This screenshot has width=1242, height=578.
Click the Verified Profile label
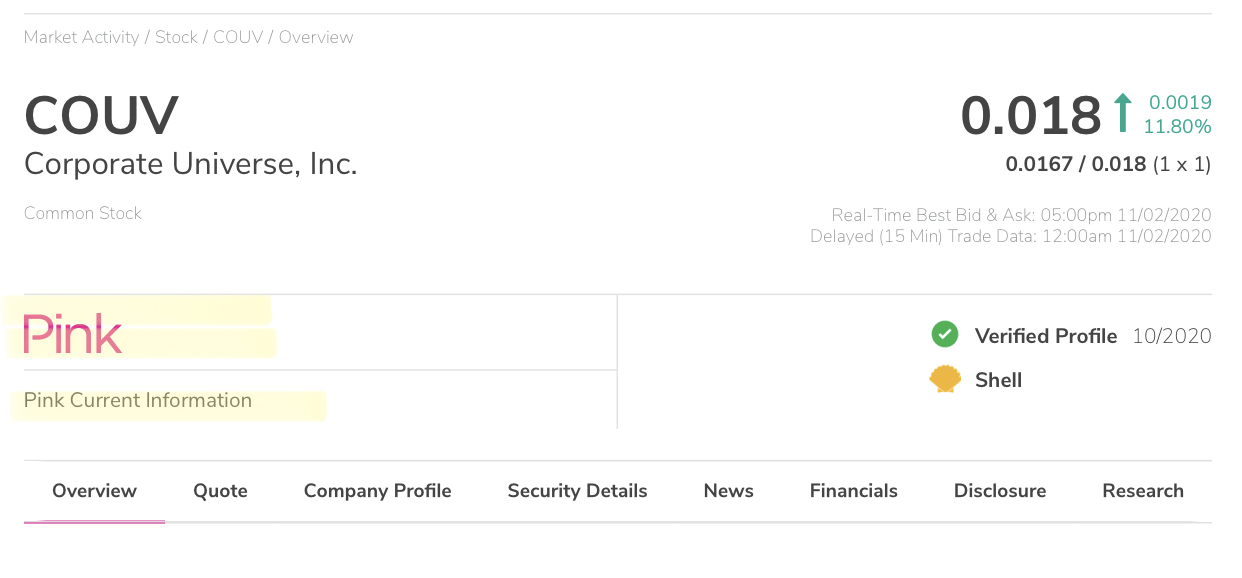(1045, 336)
